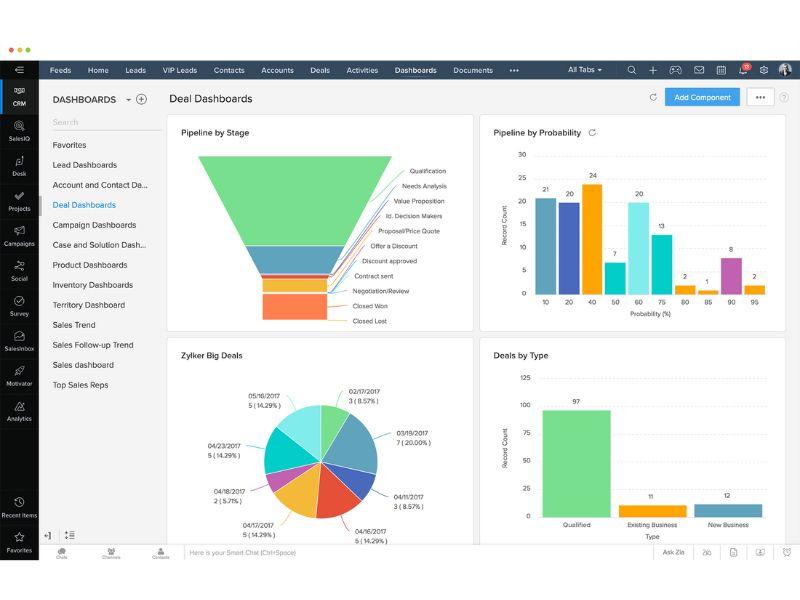Open Territory Dashboard in list

89,305
